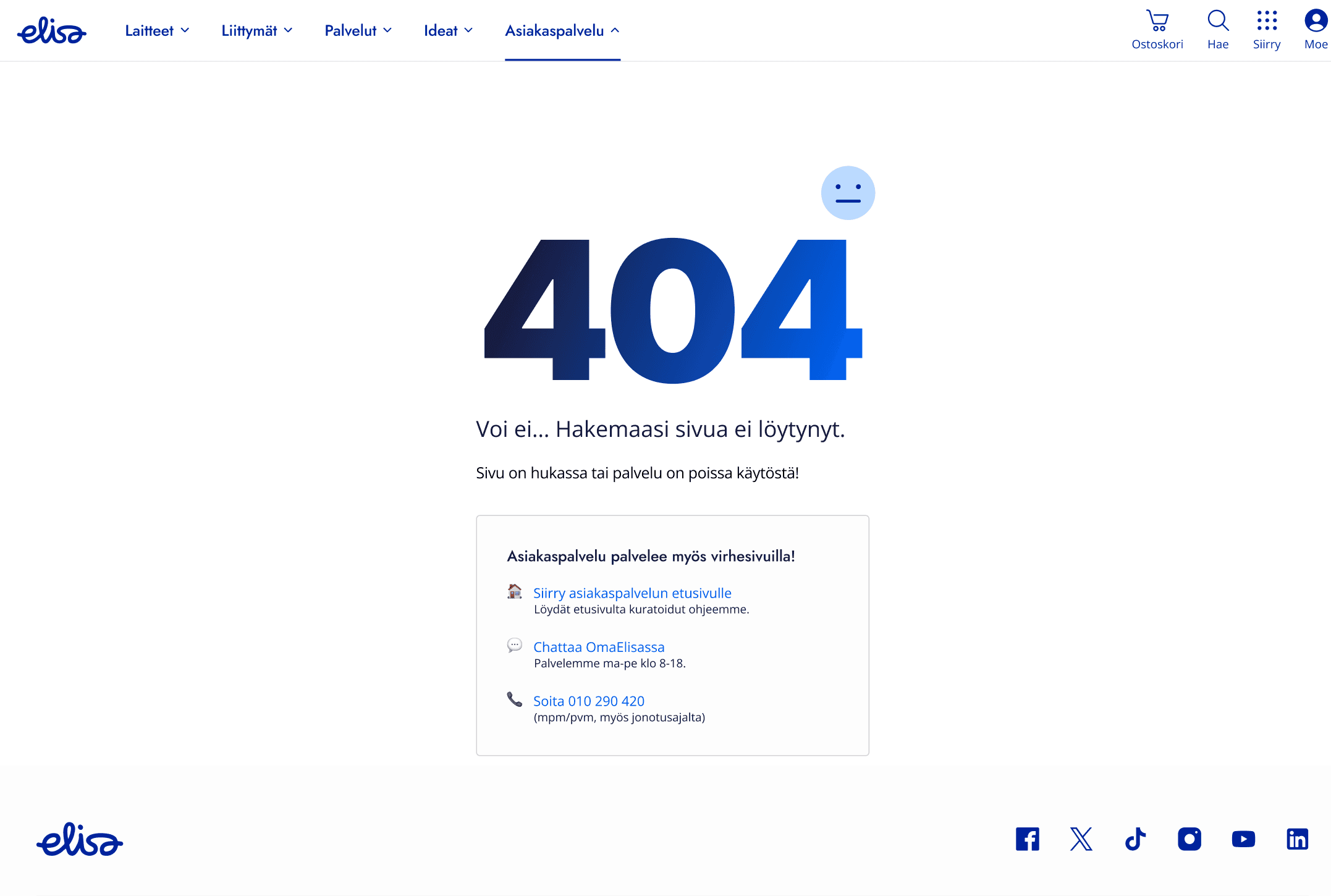
Task: Expand the Ideat menu
Action: coord(449,31)
